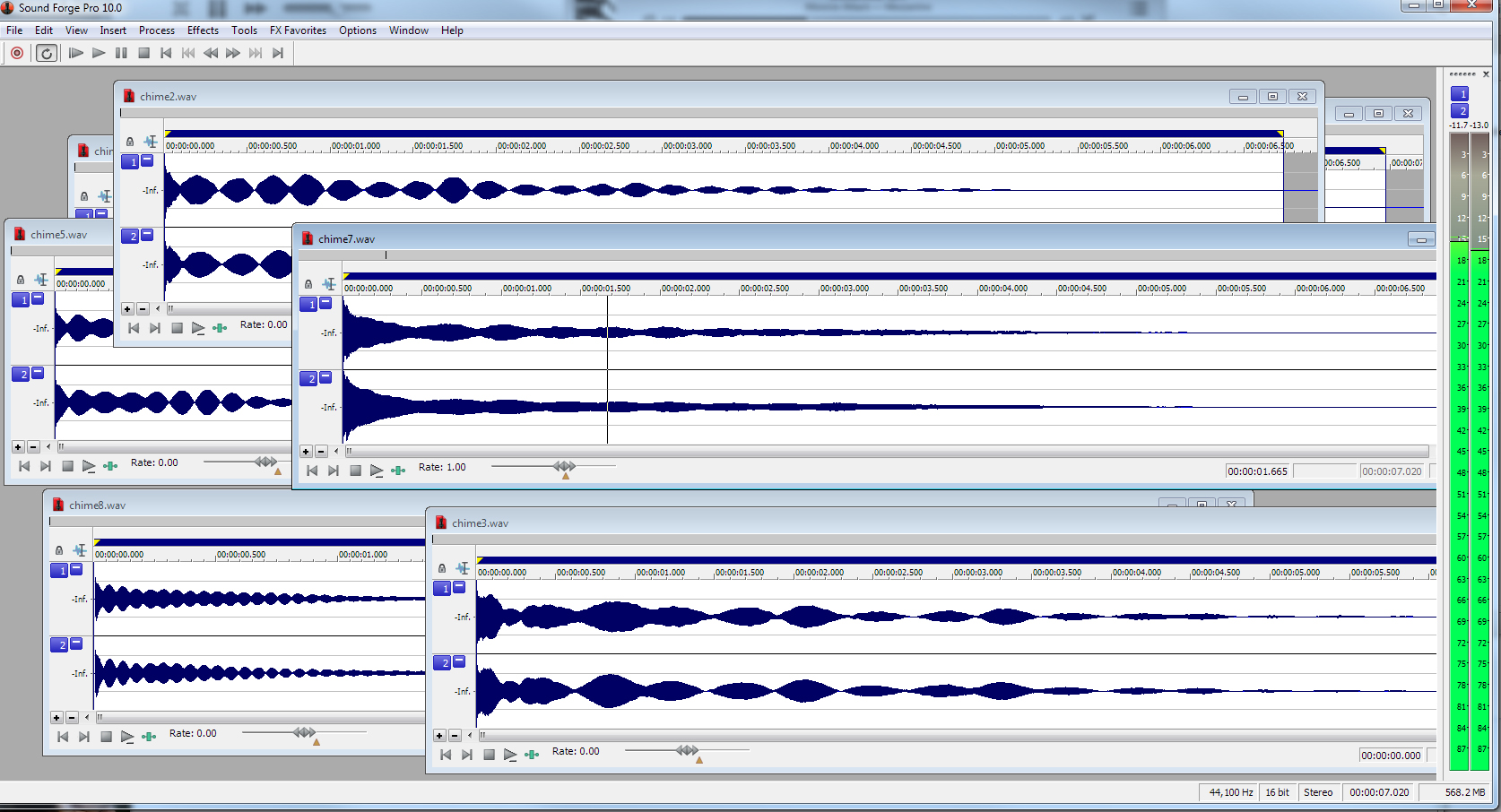1501x812 pixels.
Task: Zoom out time in chime8.wav
Action: click(x=72, y=718)
